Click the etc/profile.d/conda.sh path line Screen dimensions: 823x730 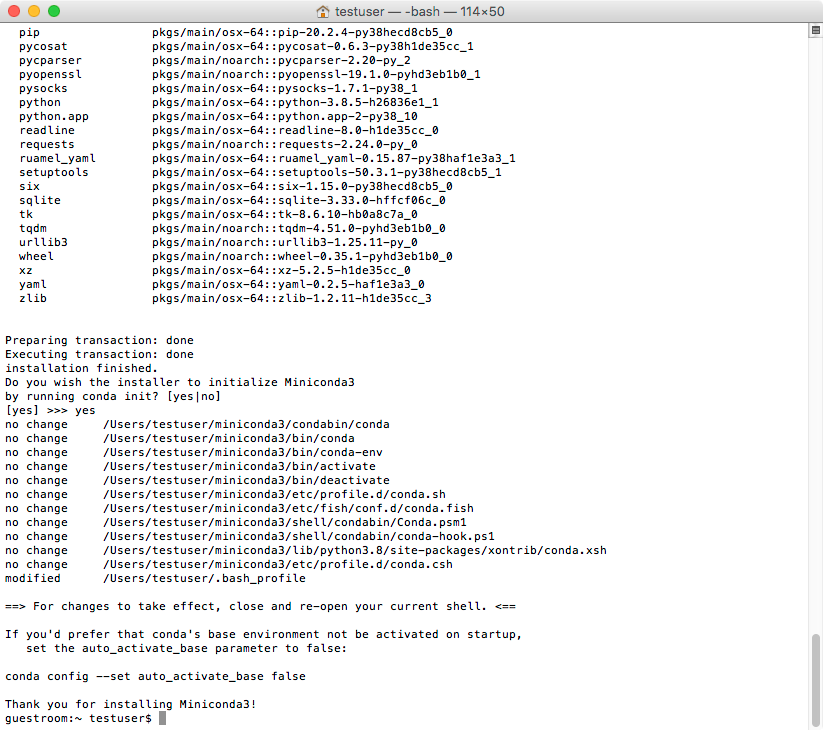click(x=275, y=494)
